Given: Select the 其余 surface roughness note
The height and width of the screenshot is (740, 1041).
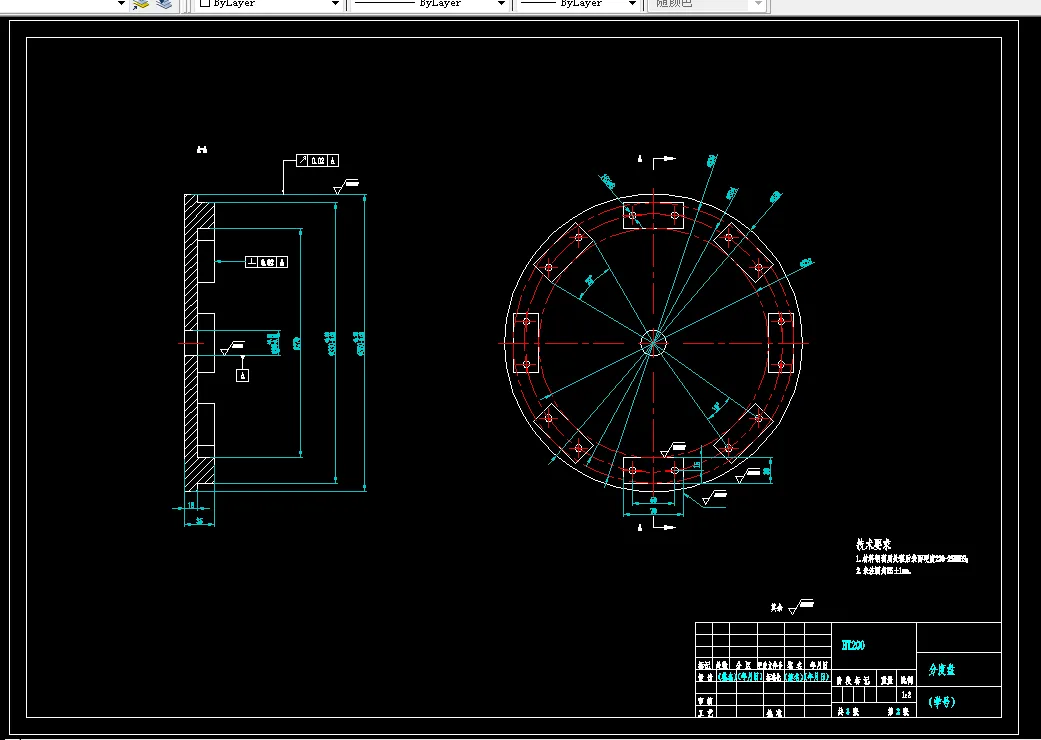Looking at the screenshot, I should click(792, 606).
